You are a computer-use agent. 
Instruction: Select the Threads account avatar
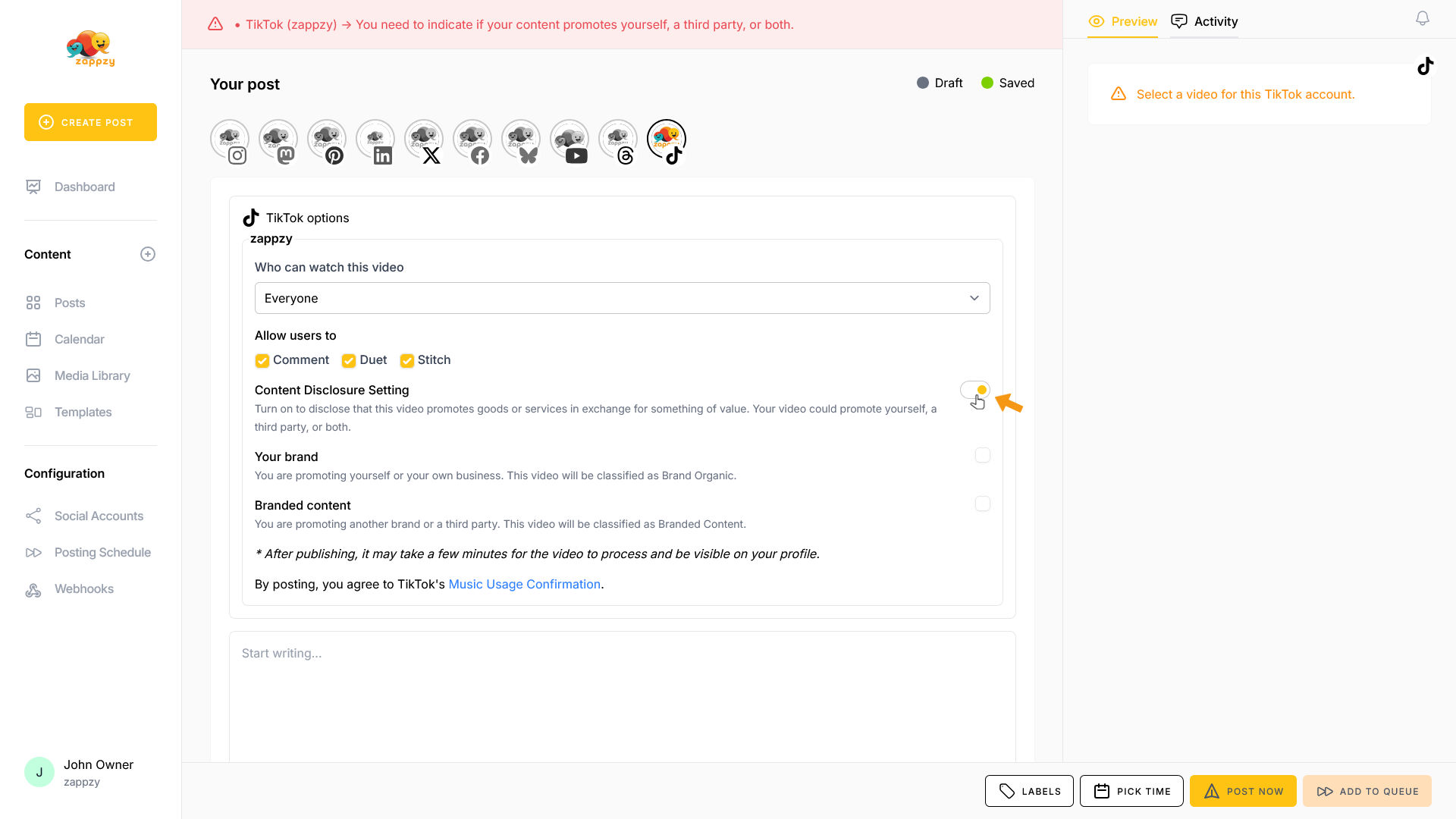(x=617, y=140)
